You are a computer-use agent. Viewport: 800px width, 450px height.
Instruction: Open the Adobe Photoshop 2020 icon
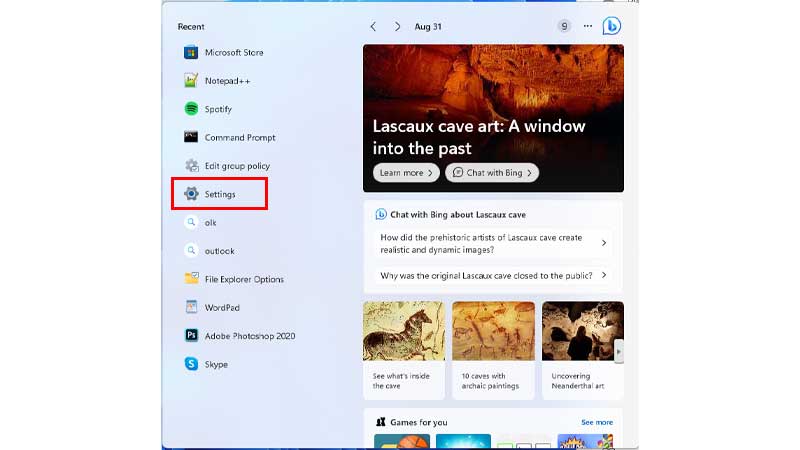191,335
